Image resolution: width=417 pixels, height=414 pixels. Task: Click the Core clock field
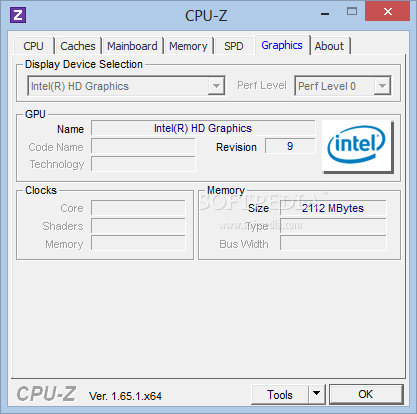pyautogui.click(x=138, y=208)
